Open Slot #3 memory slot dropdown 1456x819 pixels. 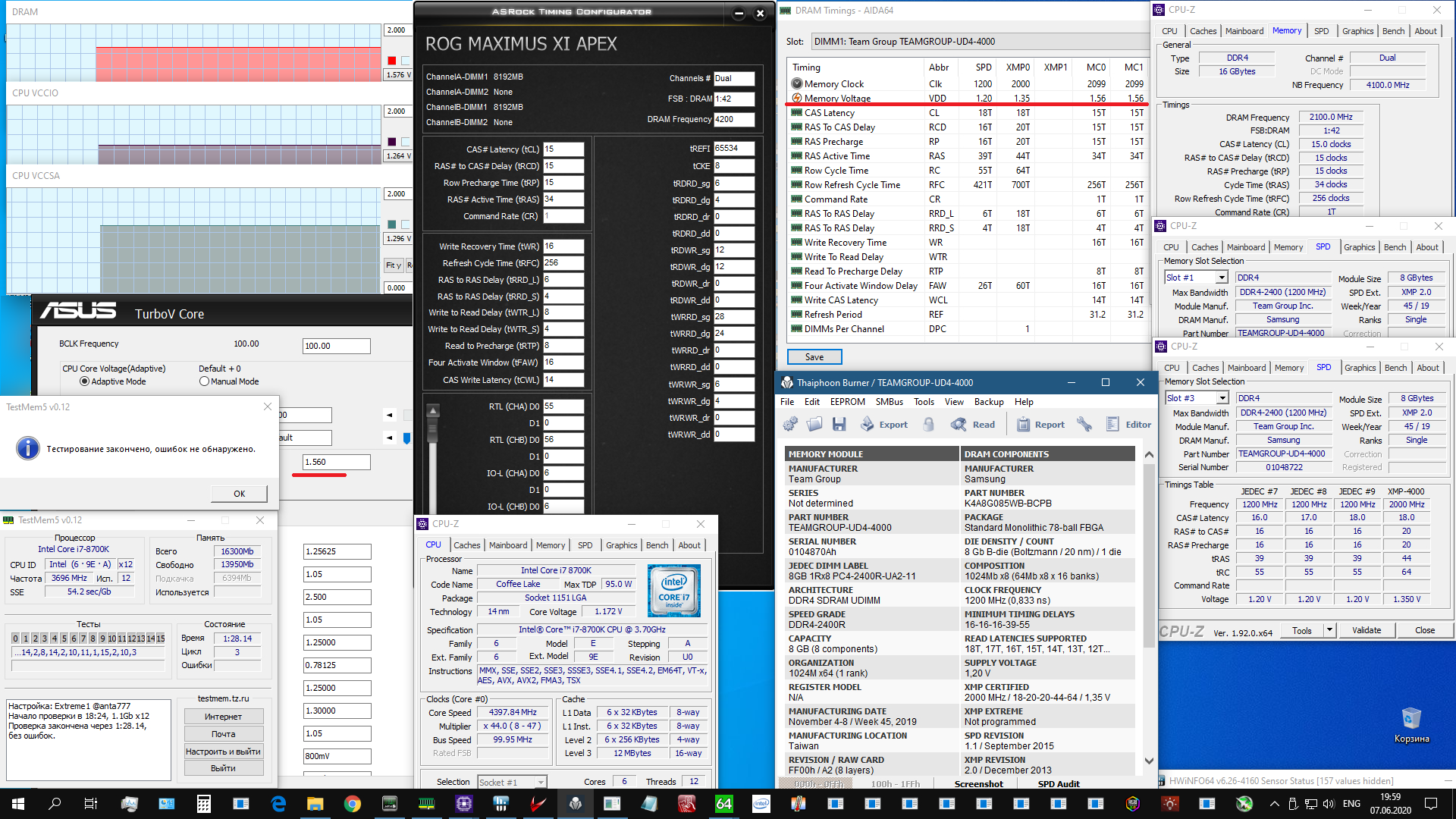[1222, 398]
